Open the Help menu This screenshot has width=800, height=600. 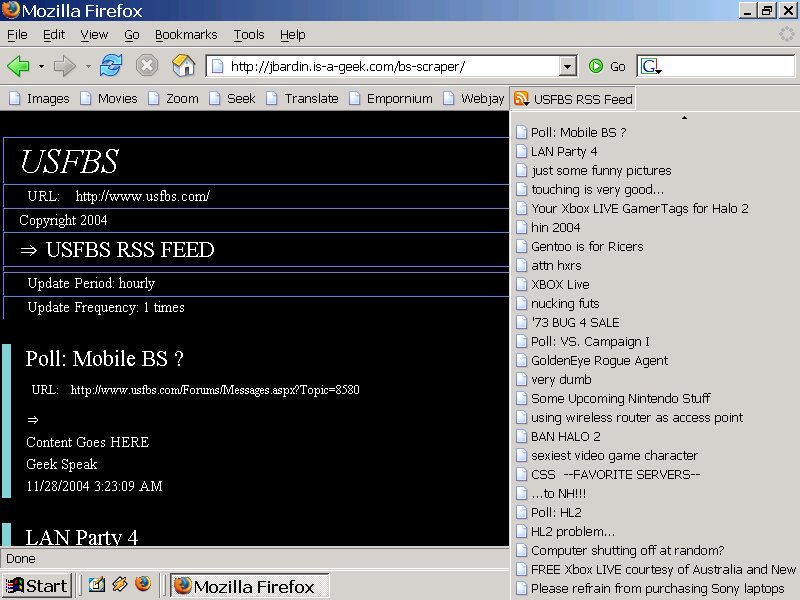(292, 35)
